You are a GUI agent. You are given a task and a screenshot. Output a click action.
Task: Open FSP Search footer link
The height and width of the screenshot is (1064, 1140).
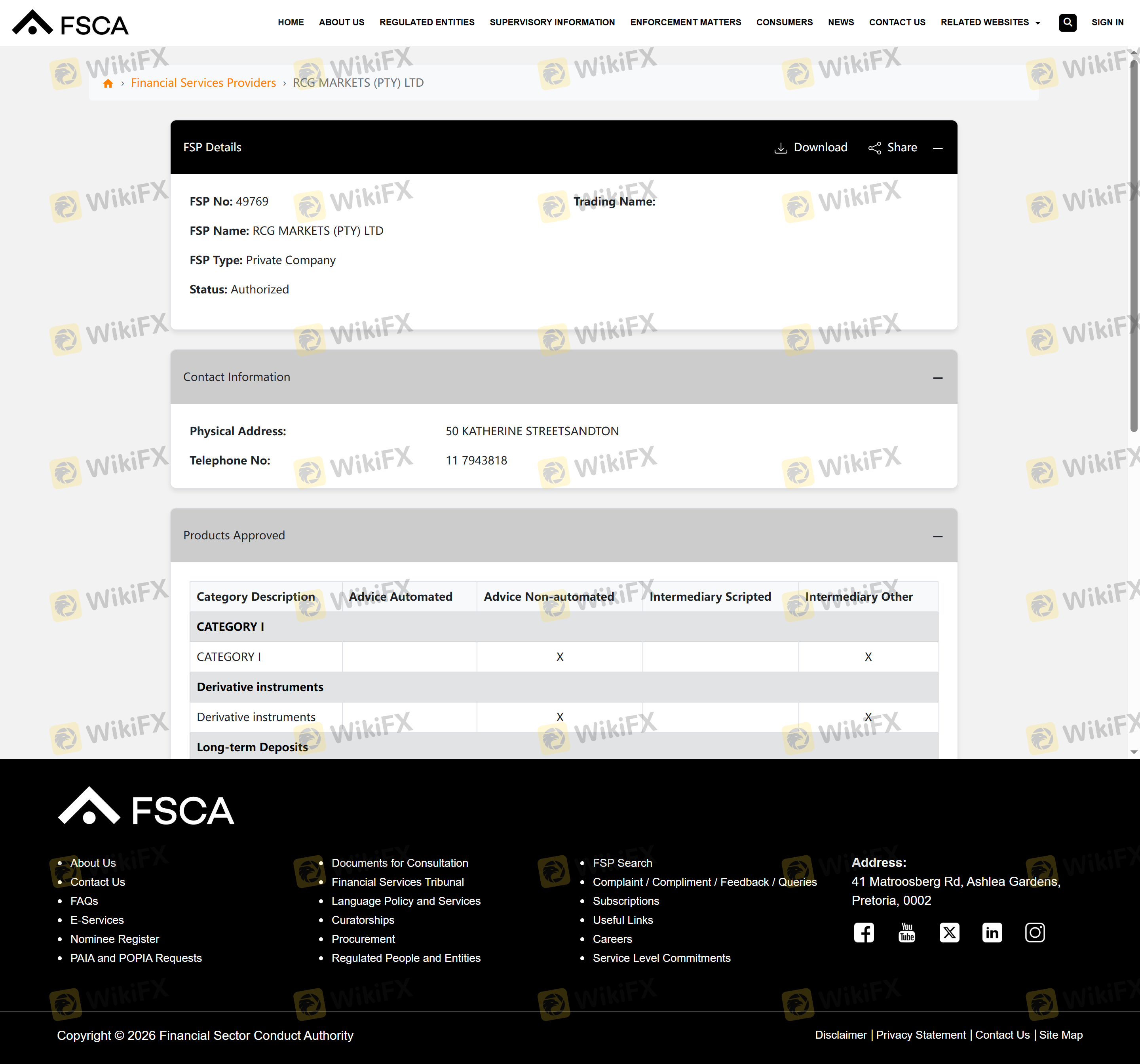point(622,863)
